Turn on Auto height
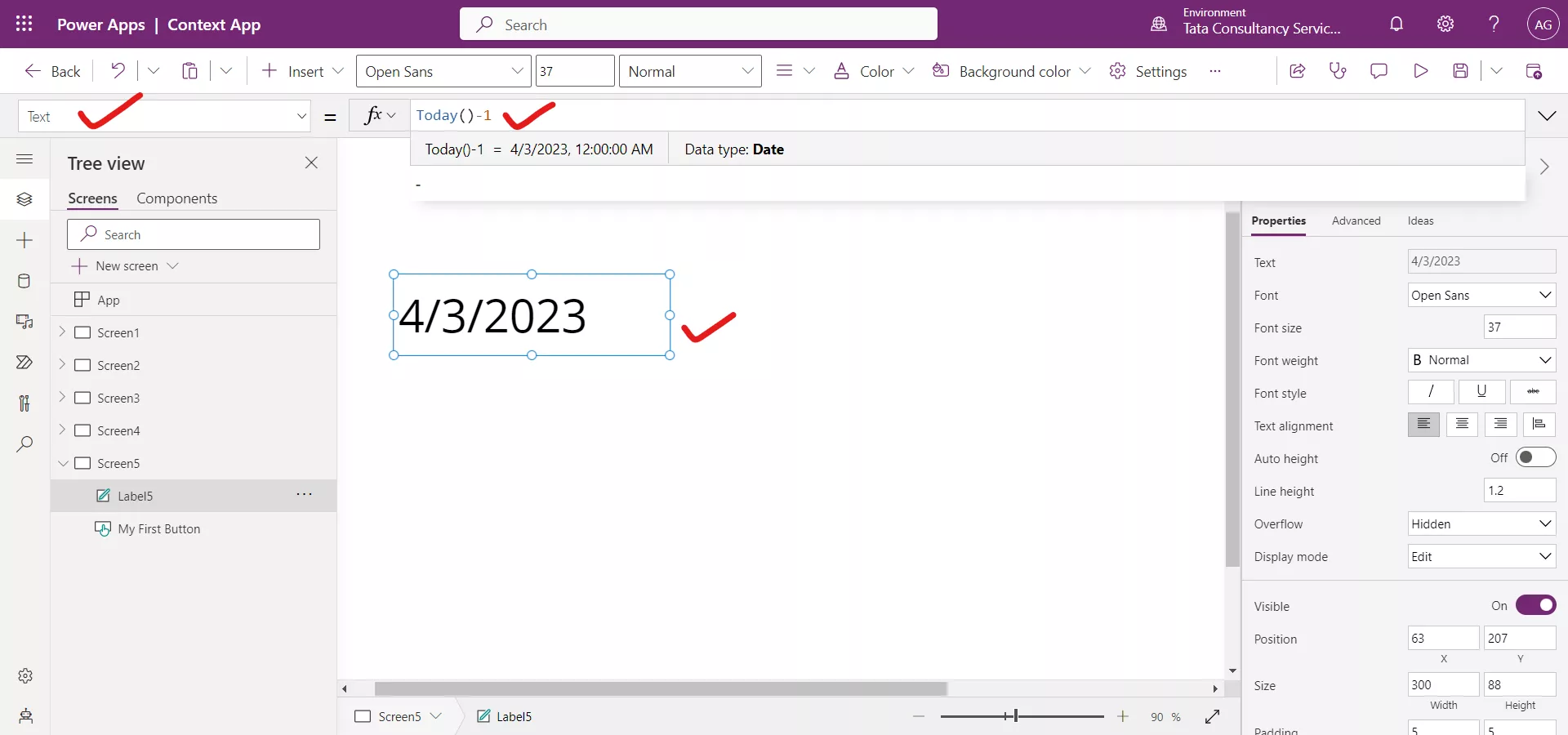Viewport: 1568px width, 735px height. (x=1535, y=457)
